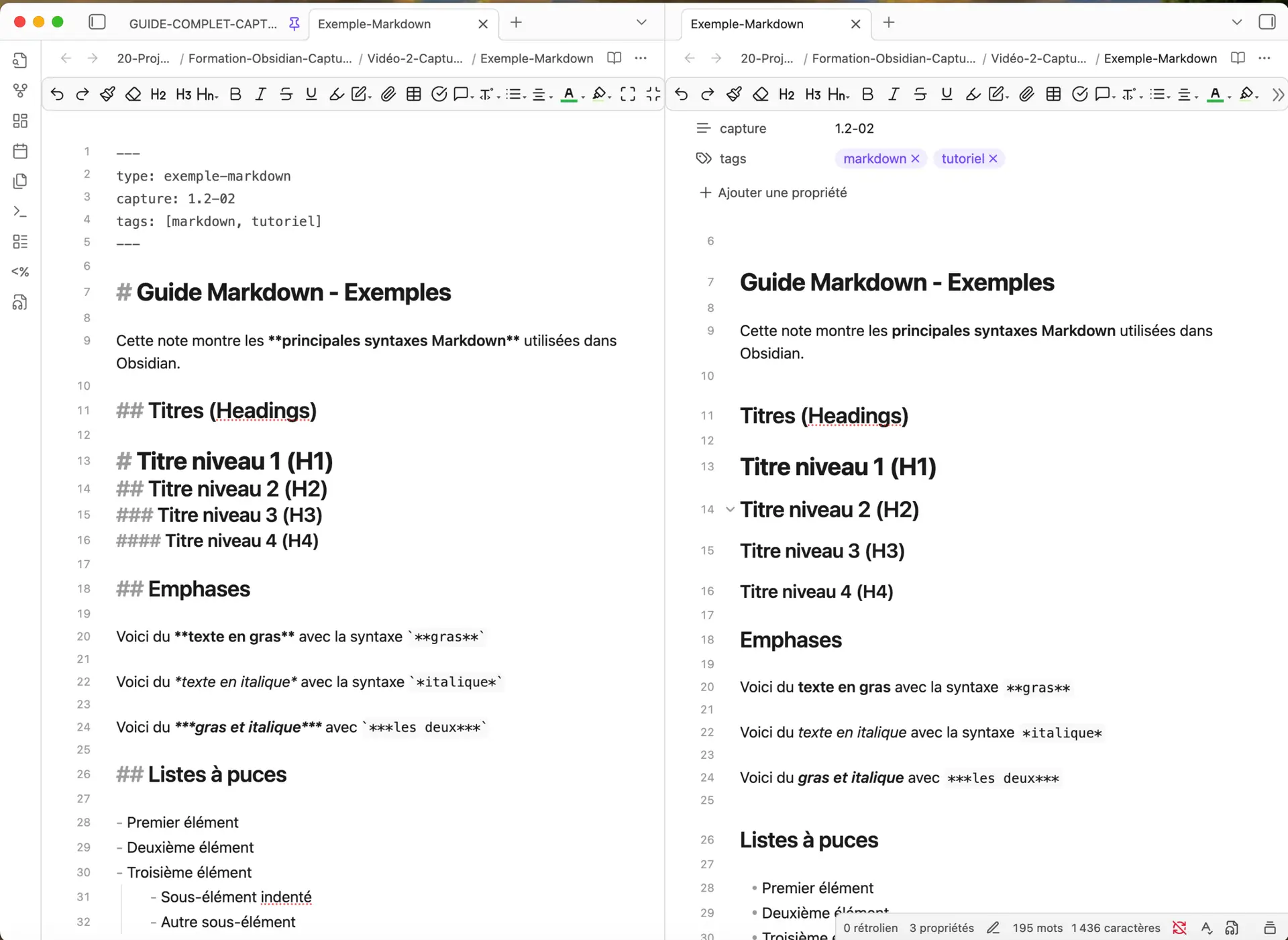This screenshot has width=1288, height=940.
Task: Collapse the Titre niveau 2 (H2) heading
Action: coord(730,510)
